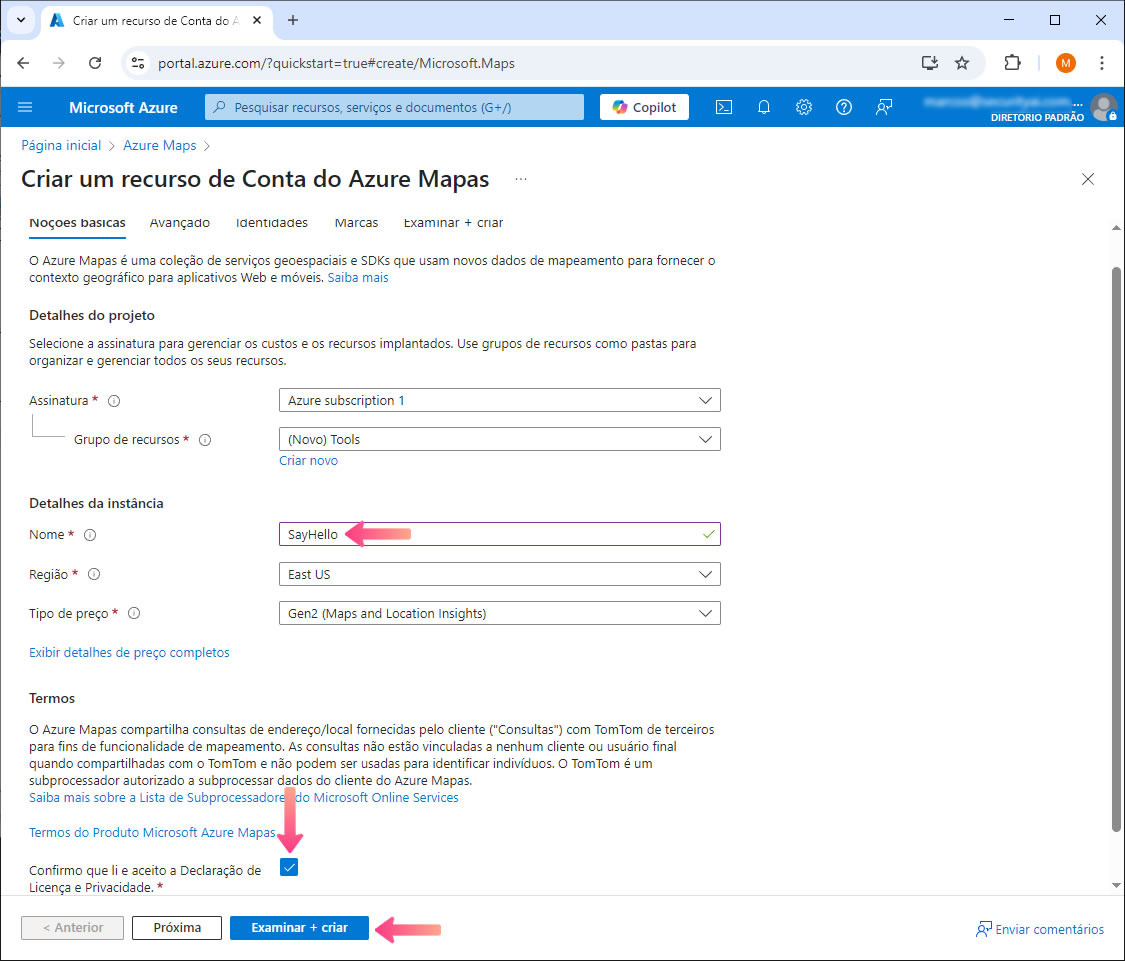Reload the page
1125x961 pixels.
point(95,63)
